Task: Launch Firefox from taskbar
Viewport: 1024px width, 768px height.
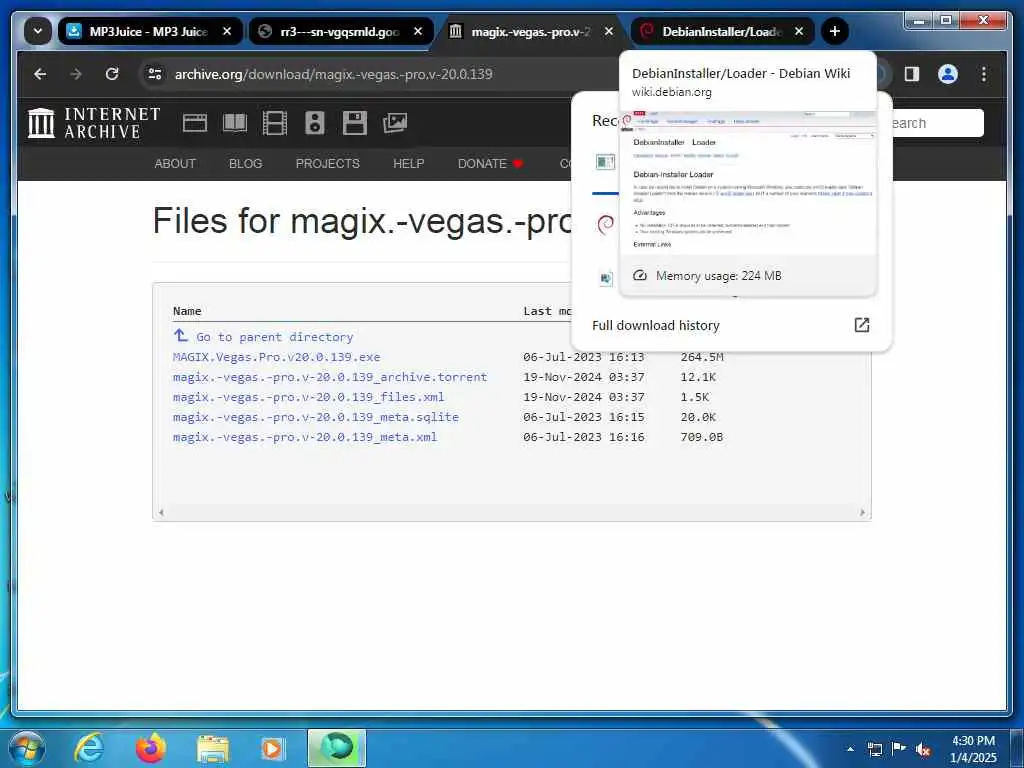Action: (x=151, y=748)
